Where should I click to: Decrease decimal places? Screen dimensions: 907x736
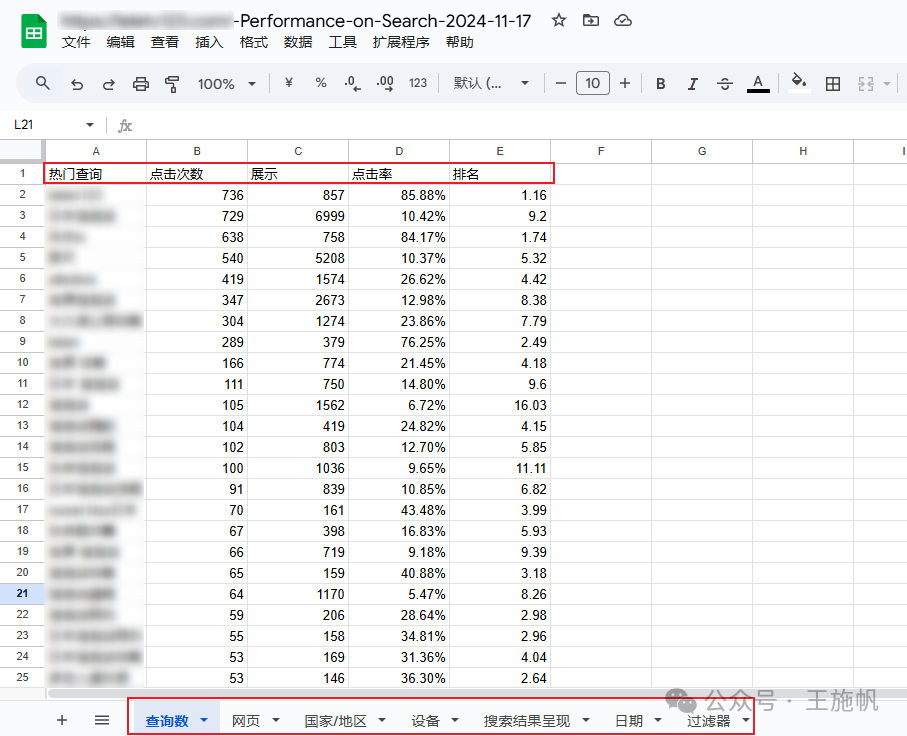[352, 84]
